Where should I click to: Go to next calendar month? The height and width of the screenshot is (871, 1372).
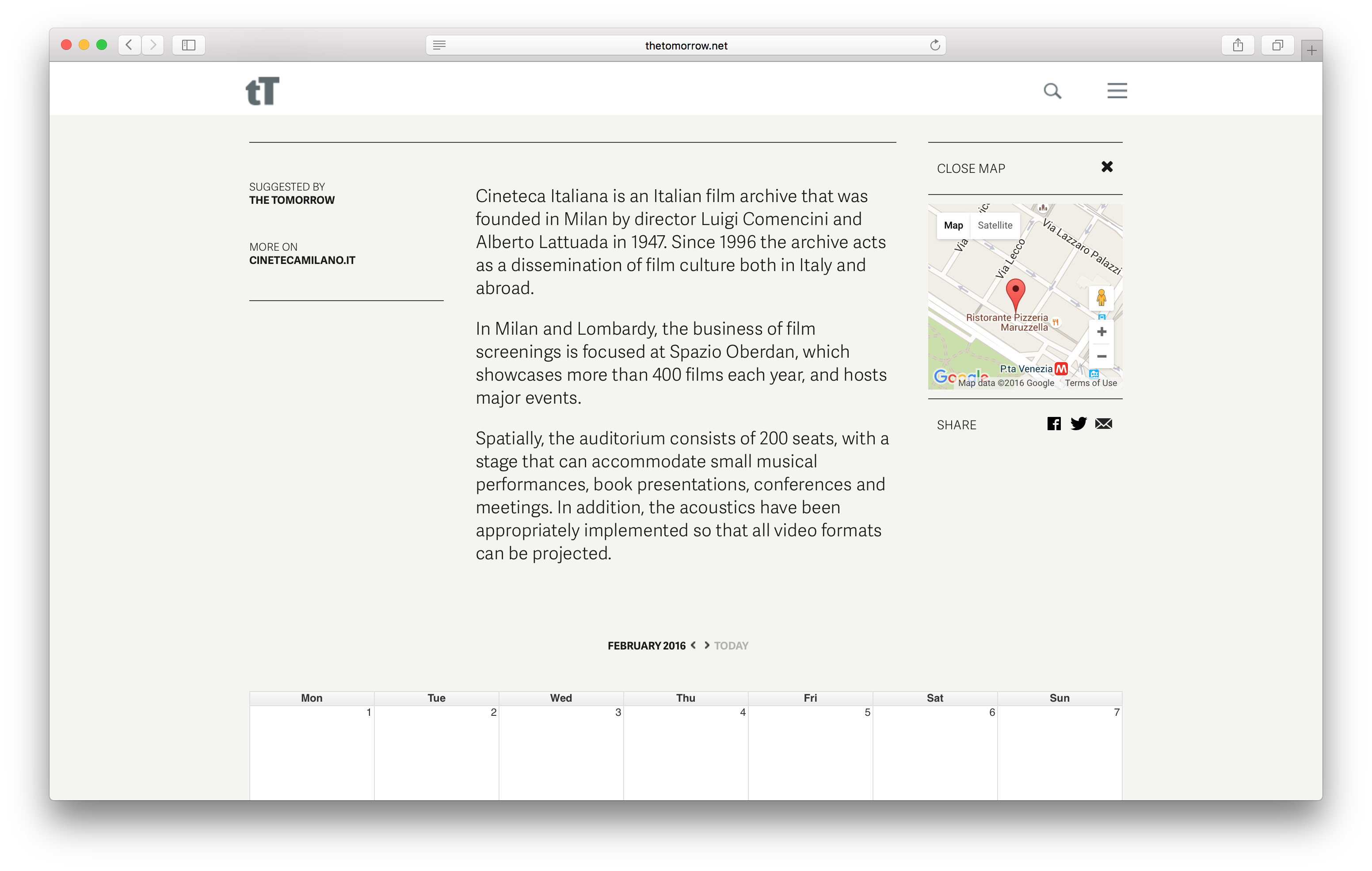[706, 645]
